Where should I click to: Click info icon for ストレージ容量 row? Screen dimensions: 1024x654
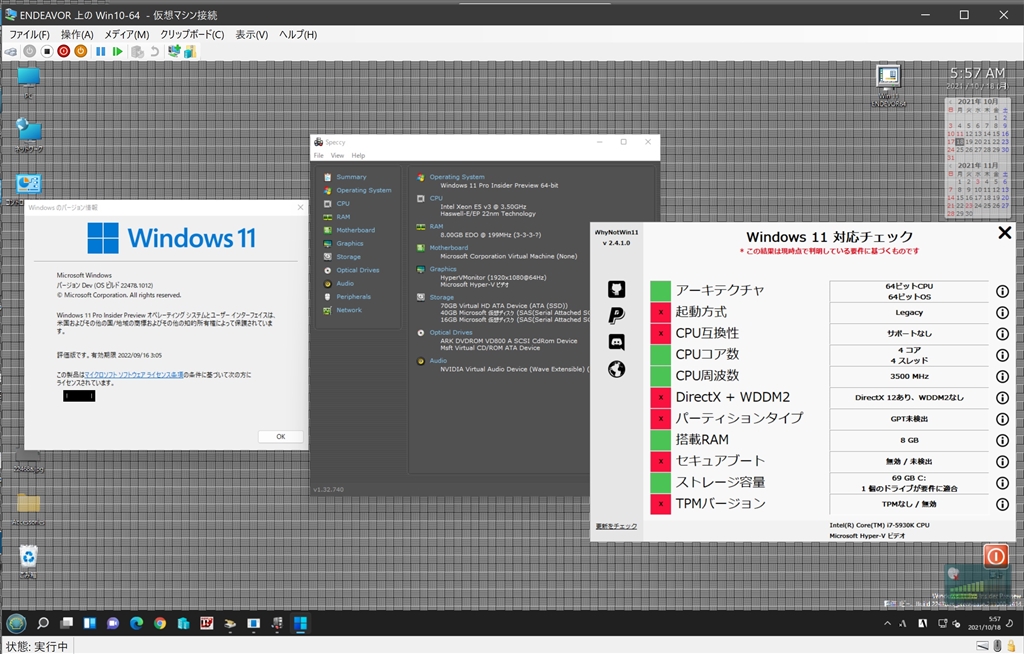click(x=1002, y=483)
